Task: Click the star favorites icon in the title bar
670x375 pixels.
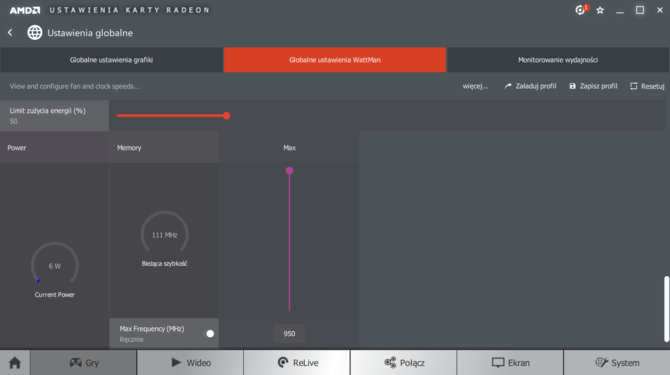Action: pos(600,10)
